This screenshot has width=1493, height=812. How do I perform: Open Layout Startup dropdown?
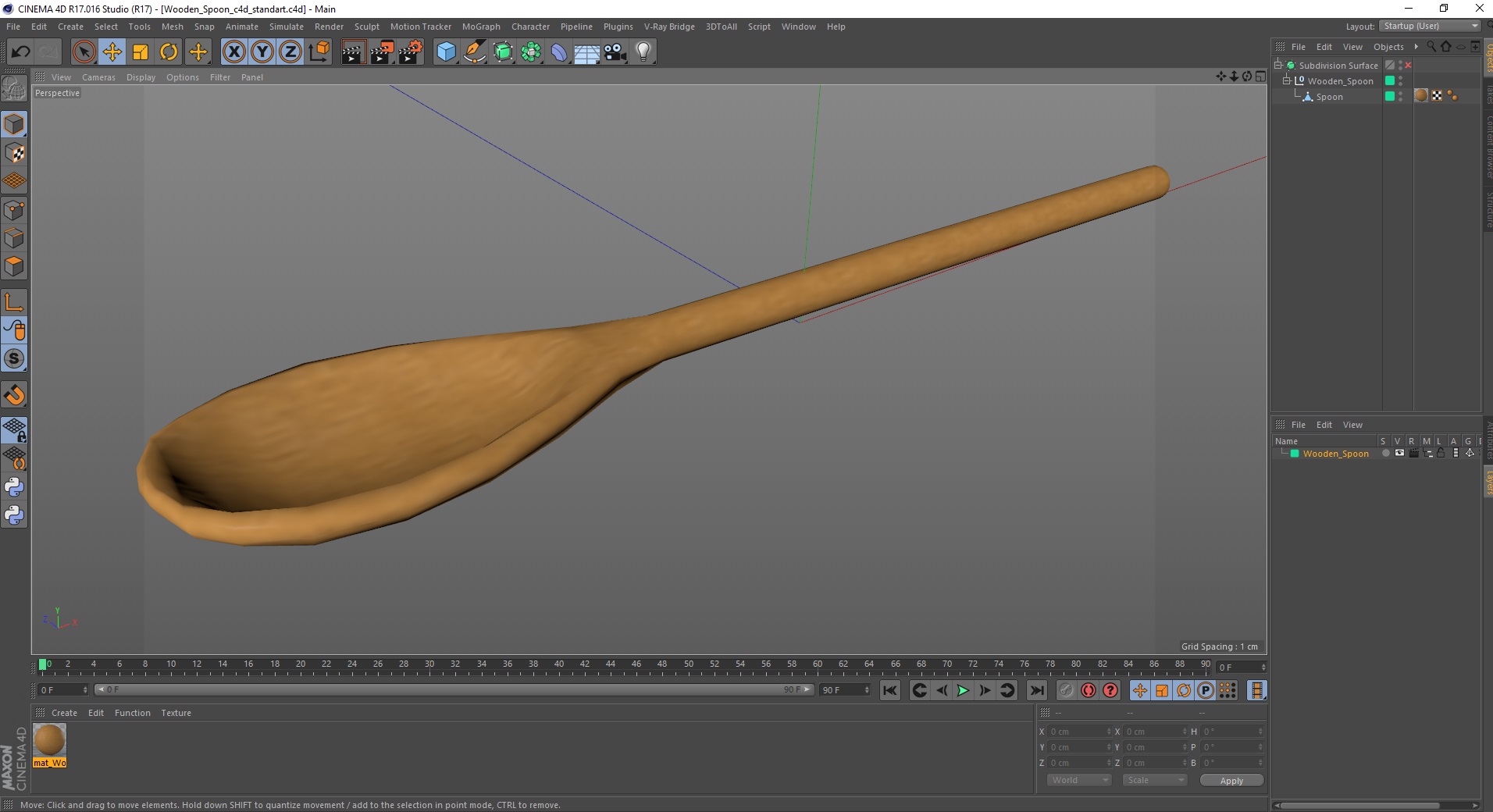(x=1430, y=26)
